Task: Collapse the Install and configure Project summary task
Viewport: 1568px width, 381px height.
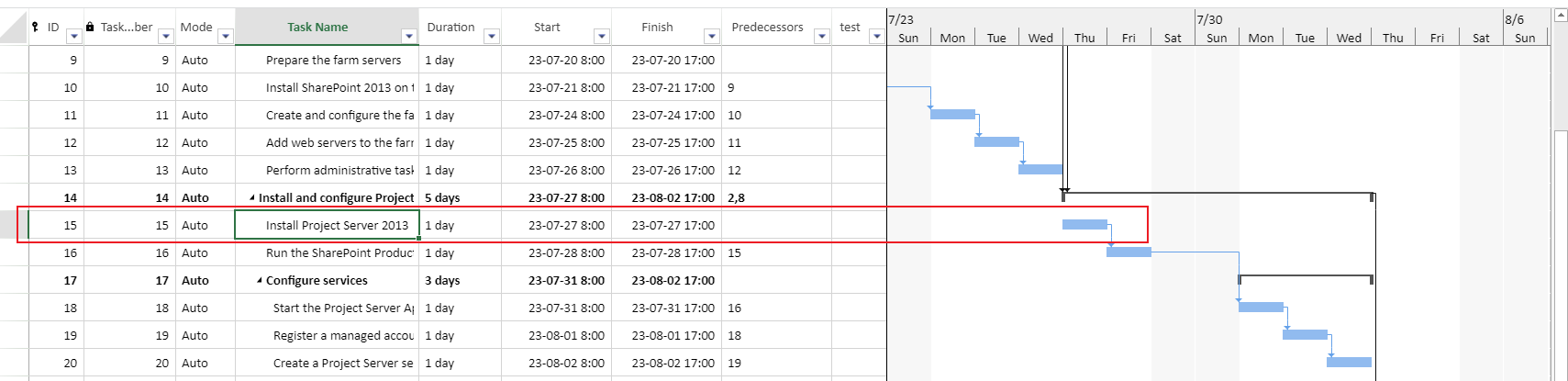Action: coord(252,198)
